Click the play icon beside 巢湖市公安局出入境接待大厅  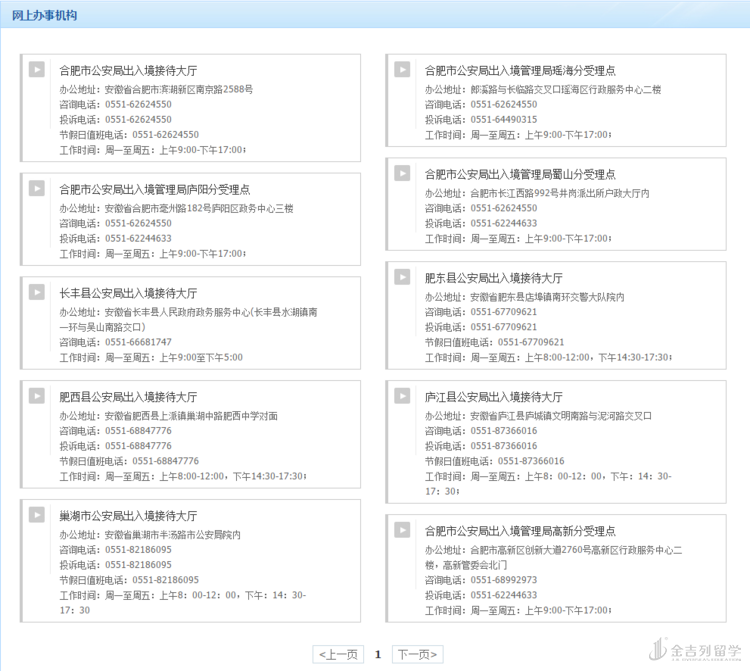(x=37, y=515)
